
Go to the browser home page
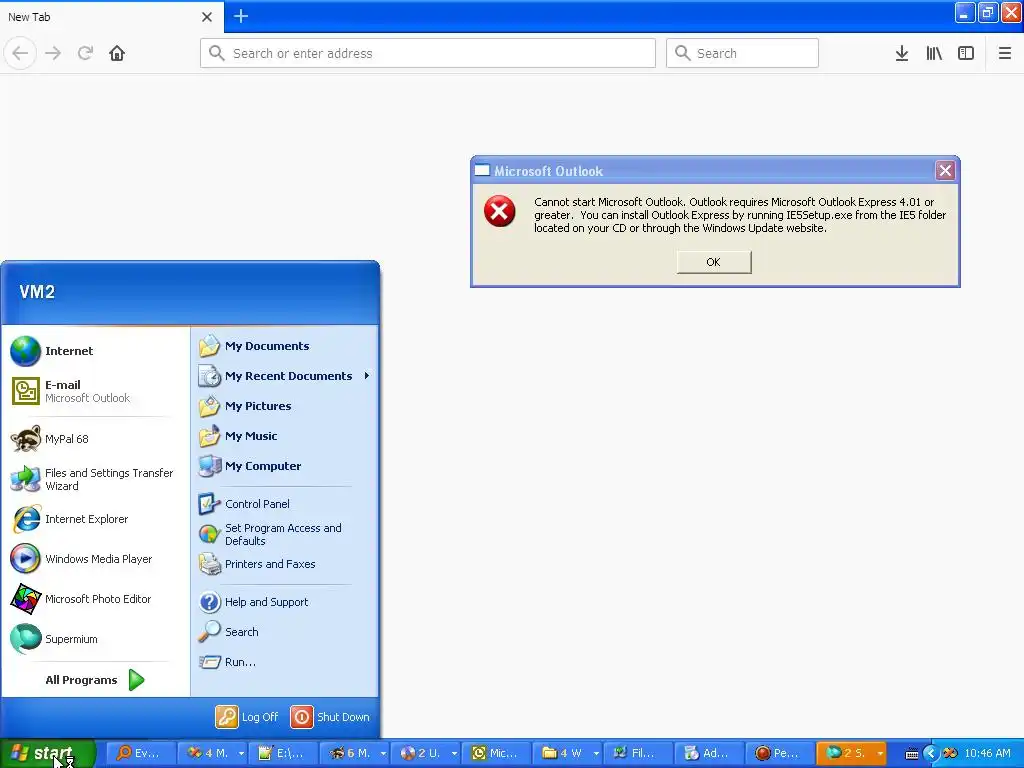click(117, 53)
